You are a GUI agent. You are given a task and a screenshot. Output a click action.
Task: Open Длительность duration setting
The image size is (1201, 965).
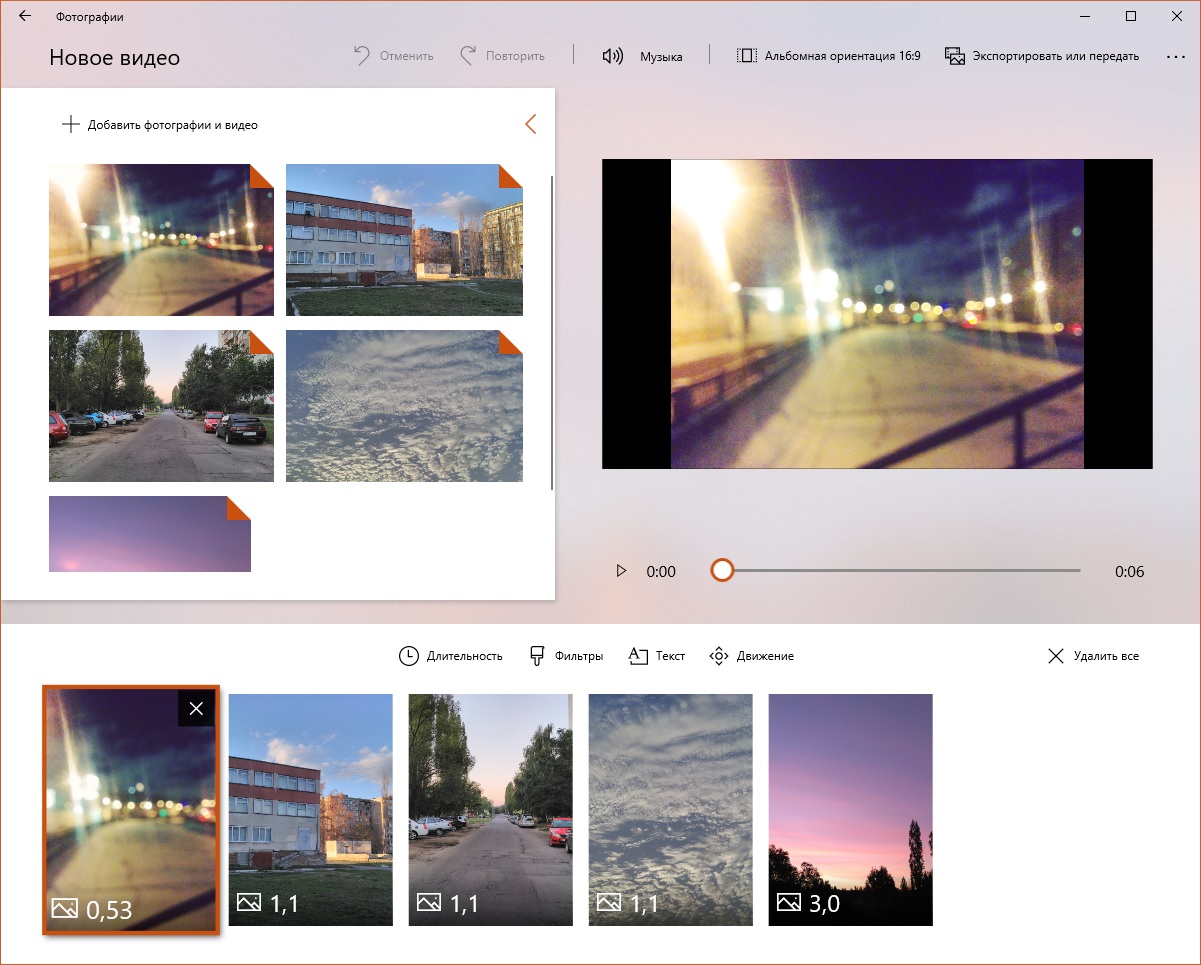(451, 656)
